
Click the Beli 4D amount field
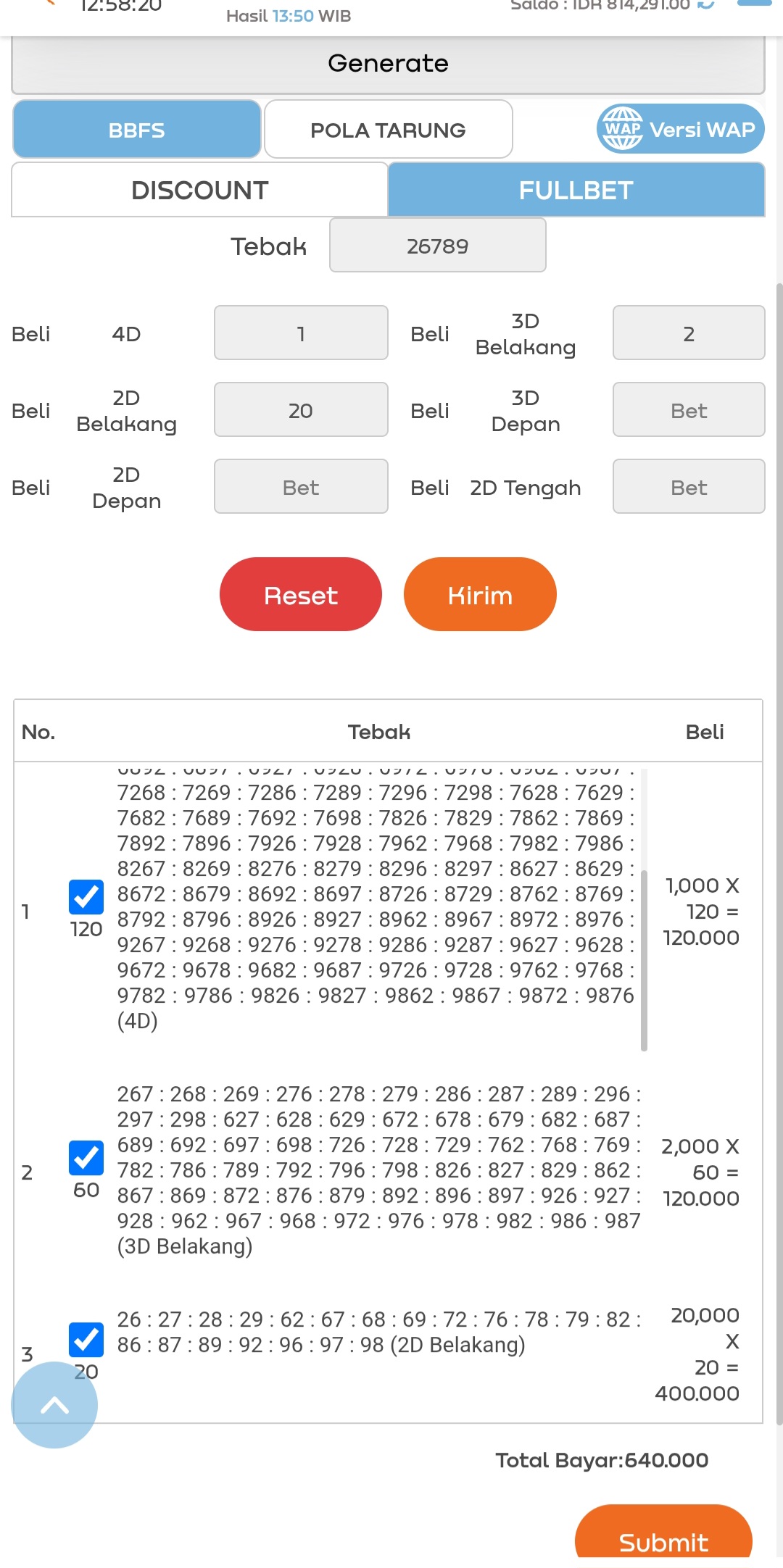(x=301, y=333)
